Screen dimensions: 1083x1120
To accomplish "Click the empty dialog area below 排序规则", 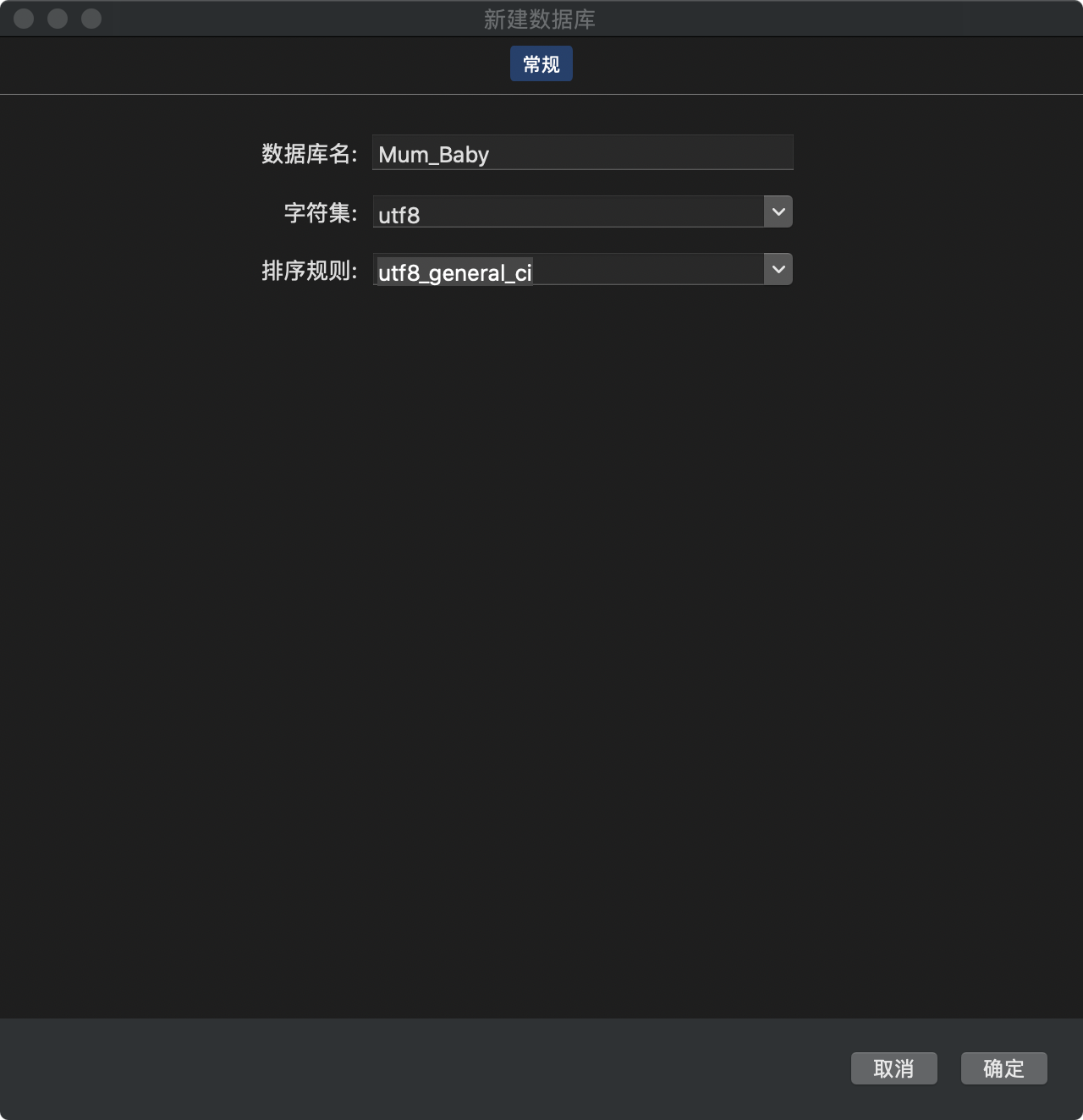I will pos(541,592).
